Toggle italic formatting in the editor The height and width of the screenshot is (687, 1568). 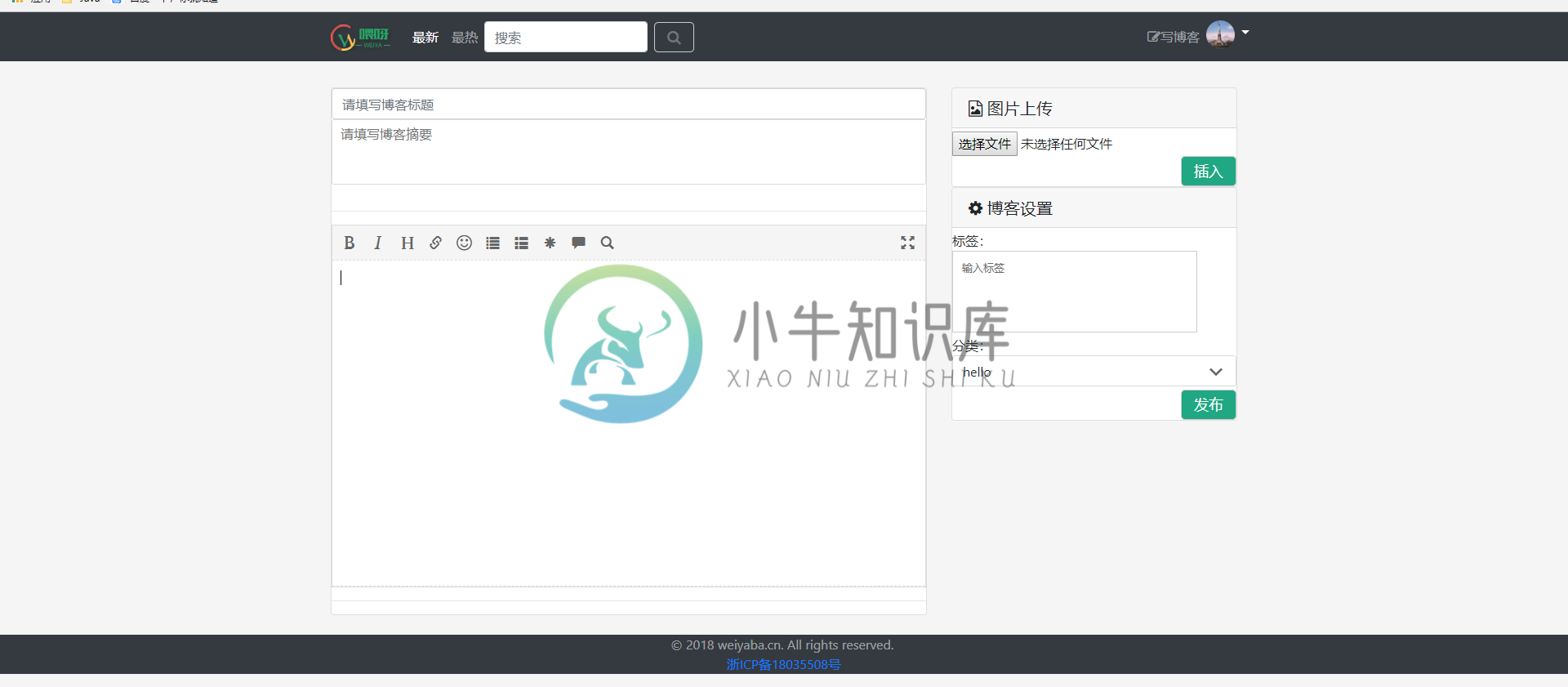pyautogui.click(x=378, y=243)
